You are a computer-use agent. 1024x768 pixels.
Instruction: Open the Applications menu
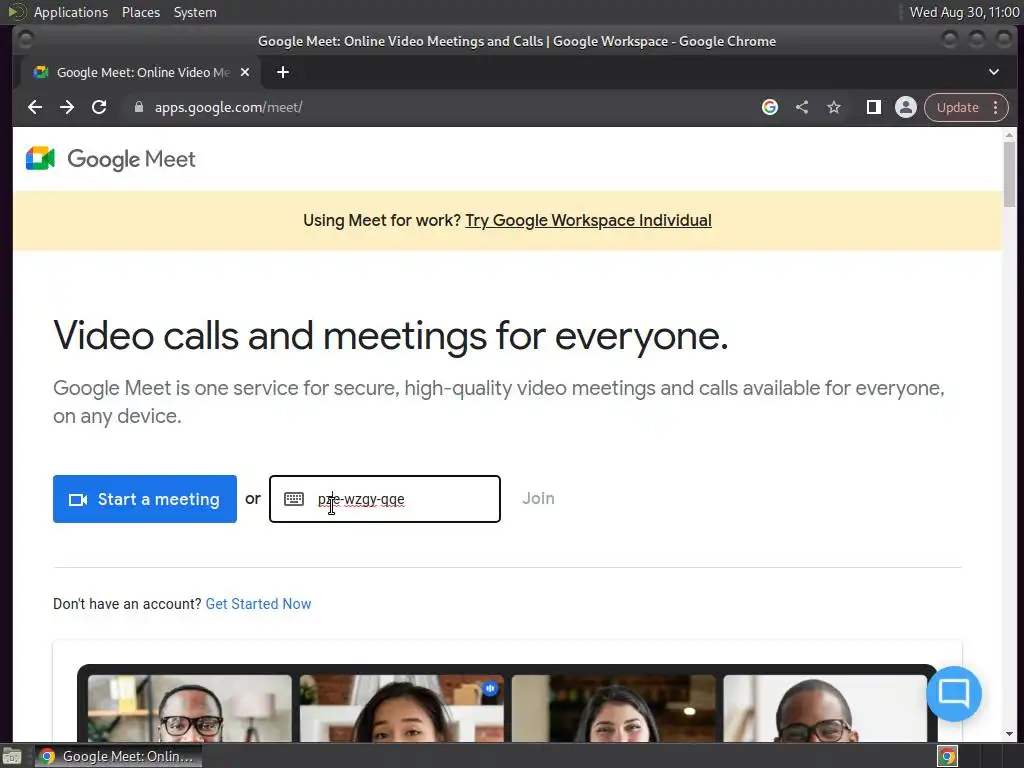coord(71,12)
